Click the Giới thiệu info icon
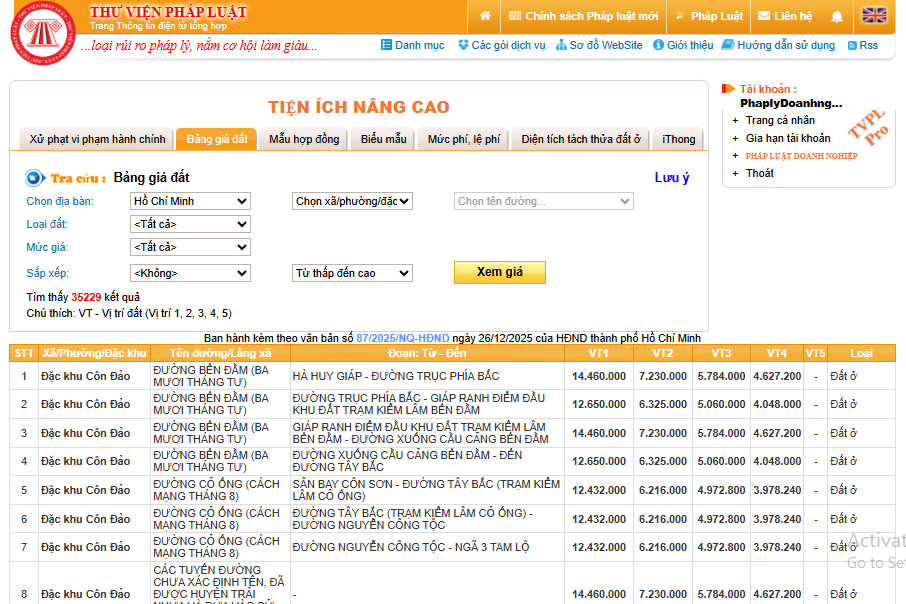Screen dimensions: 906x604 [x=658, y=45]
